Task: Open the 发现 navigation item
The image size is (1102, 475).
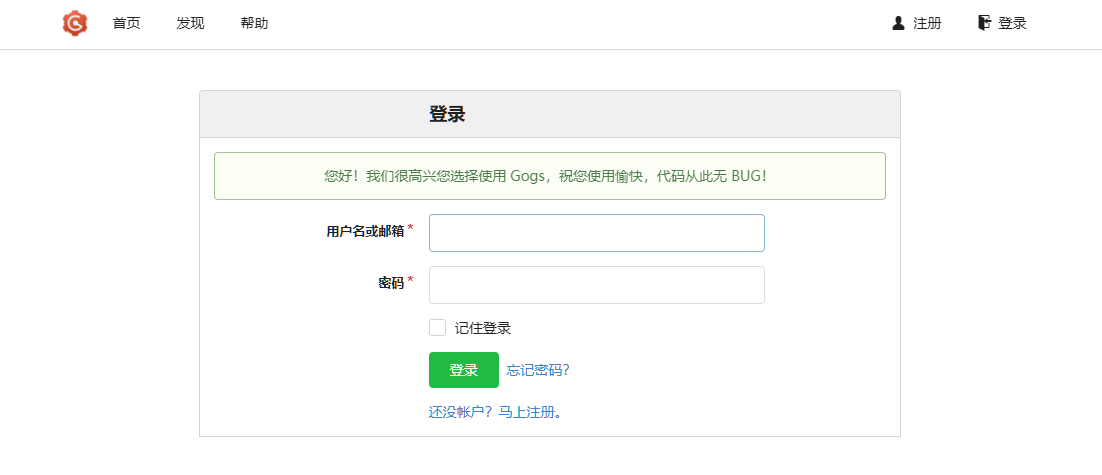Action: 190,23
